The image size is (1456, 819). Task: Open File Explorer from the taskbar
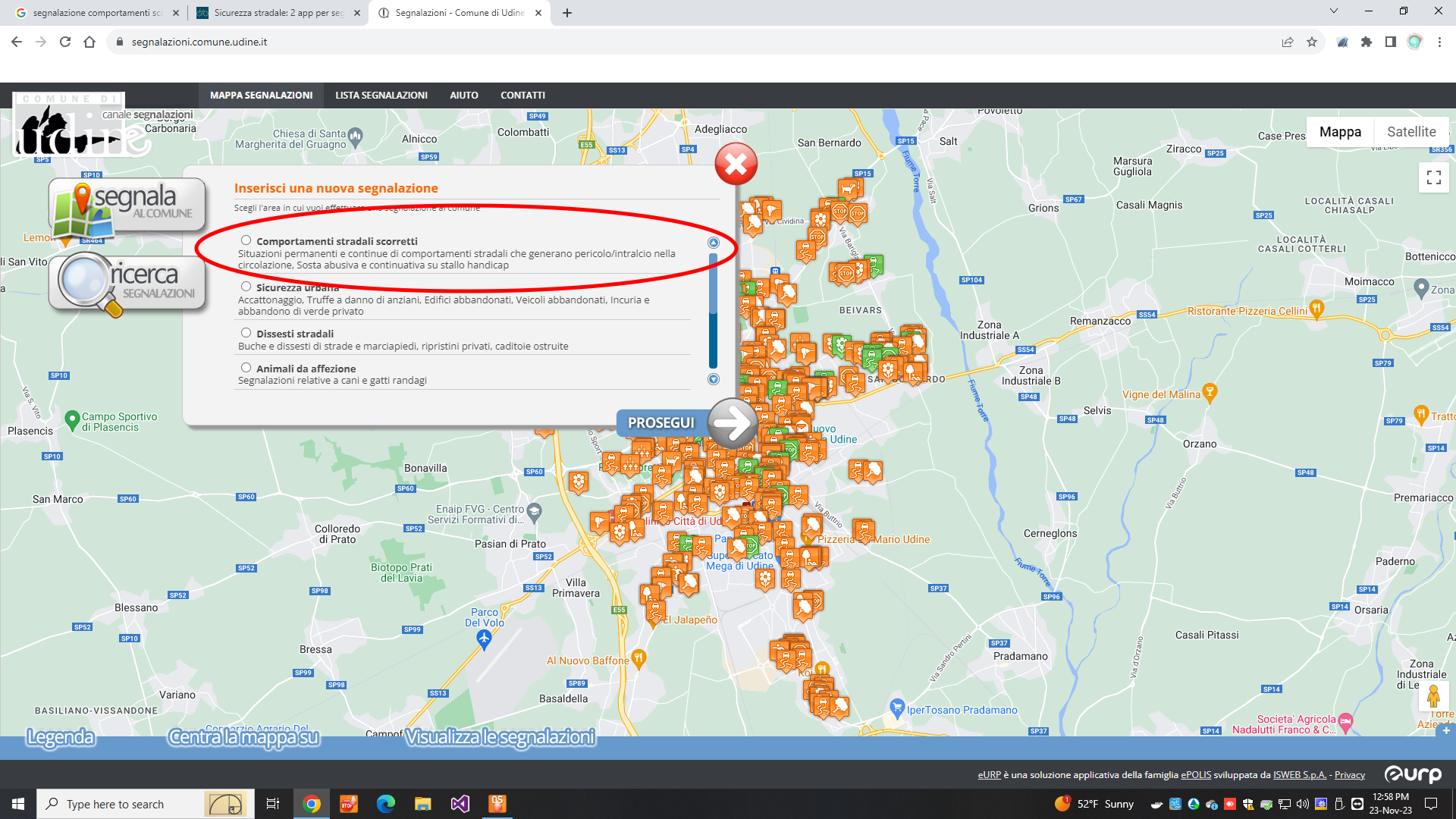tap(422, 804)
